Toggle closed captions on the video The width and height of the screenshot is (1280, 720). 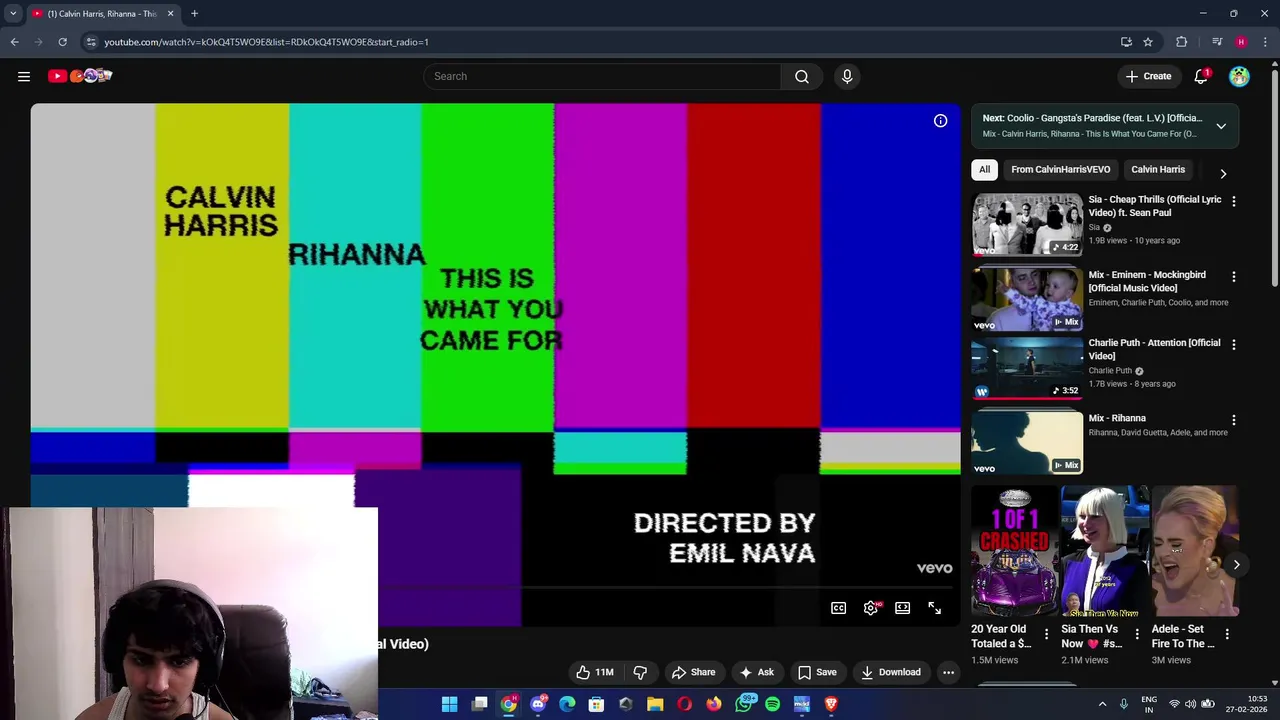click(838, 607)
